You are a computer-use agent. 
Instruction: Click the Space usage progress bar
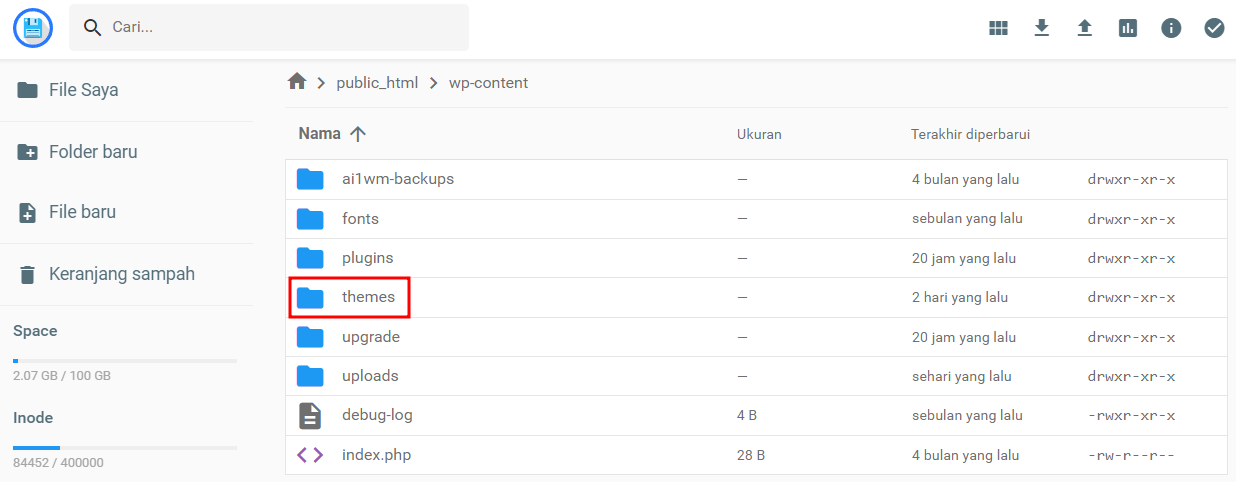pos(125,360)
